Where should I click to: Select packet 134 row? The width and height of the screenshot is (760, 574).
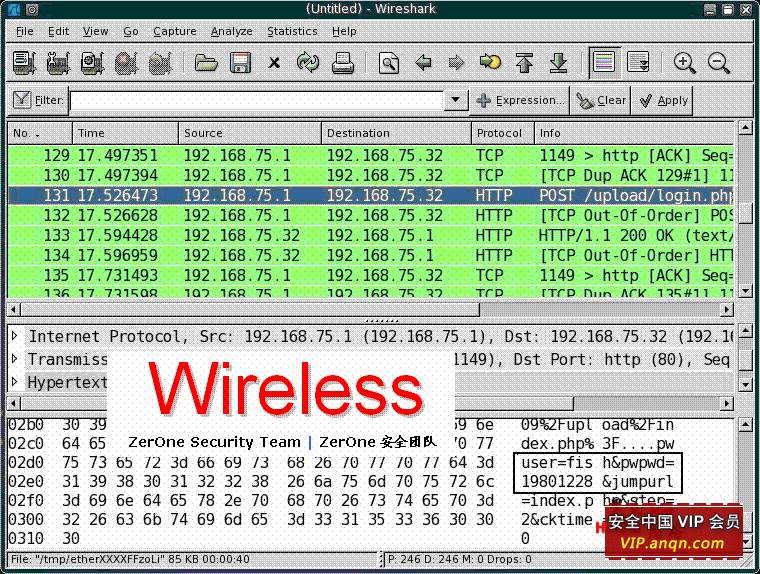pos(371,255)
